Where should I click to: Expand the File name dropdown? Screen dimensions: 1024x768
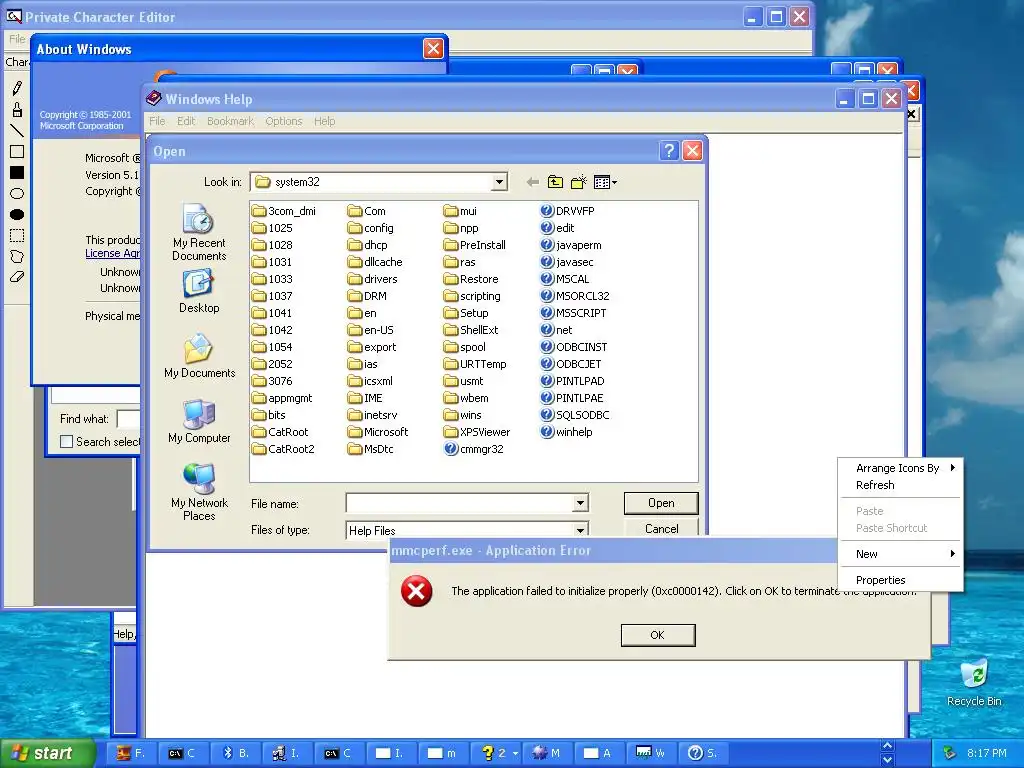click(x=580, y=503)
